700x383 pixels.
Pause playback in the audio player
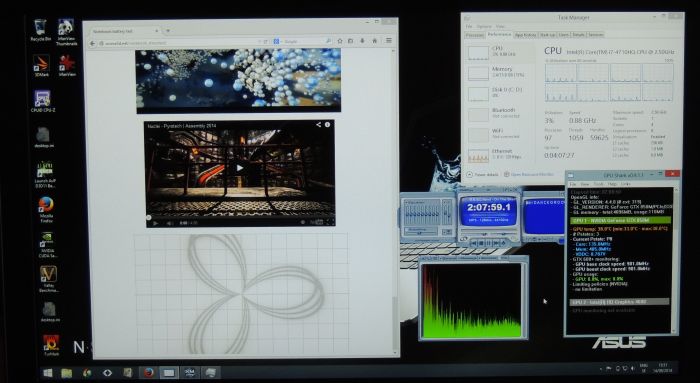[488, 243]
